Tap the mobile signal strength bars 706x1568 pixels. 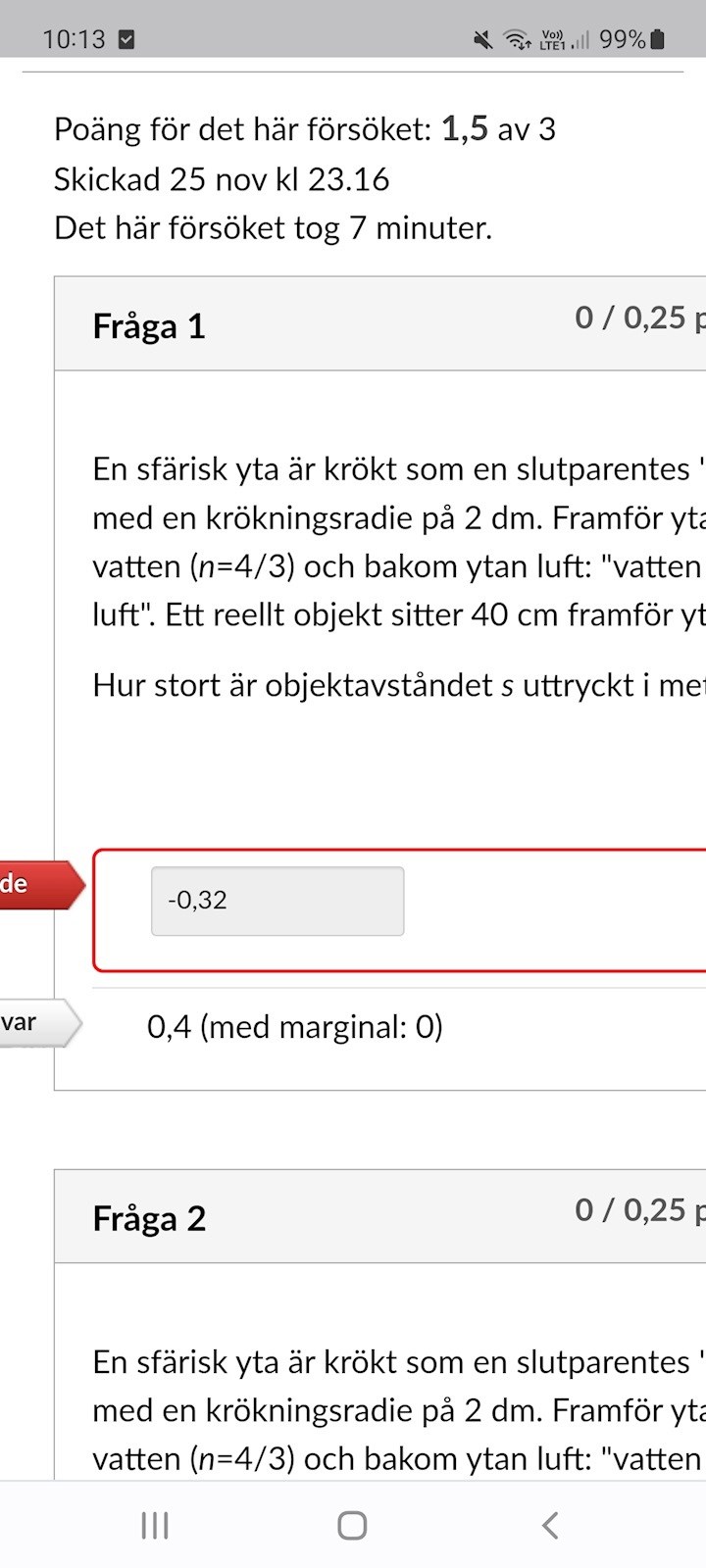581,39
